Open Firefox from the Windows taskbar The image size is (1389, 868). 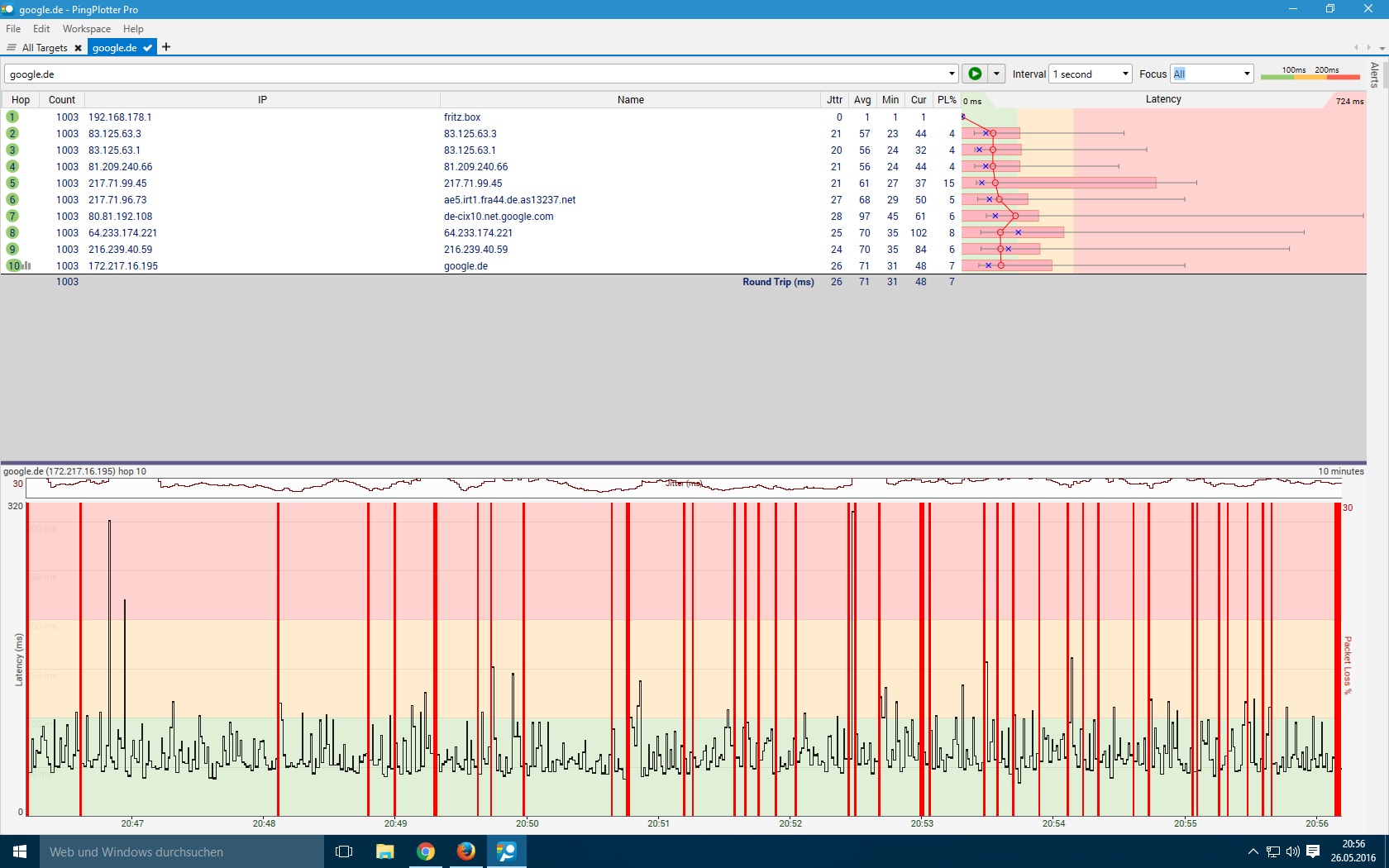click(466, 851)
